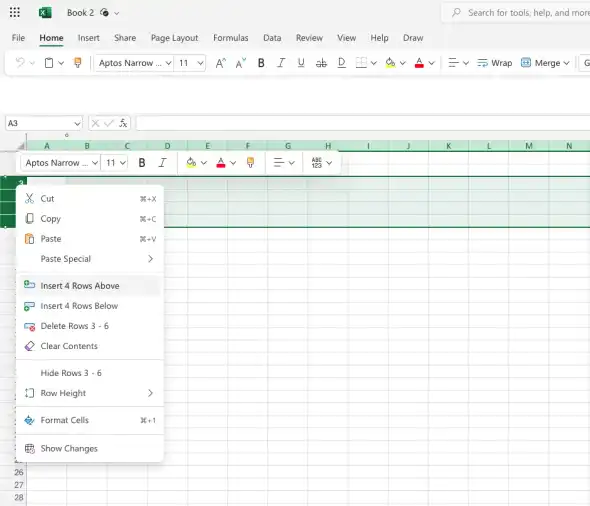The height and width of the screenshot is (506, 590).
Task: Choose Show Changes from the menu
Action: coord(90,448)
